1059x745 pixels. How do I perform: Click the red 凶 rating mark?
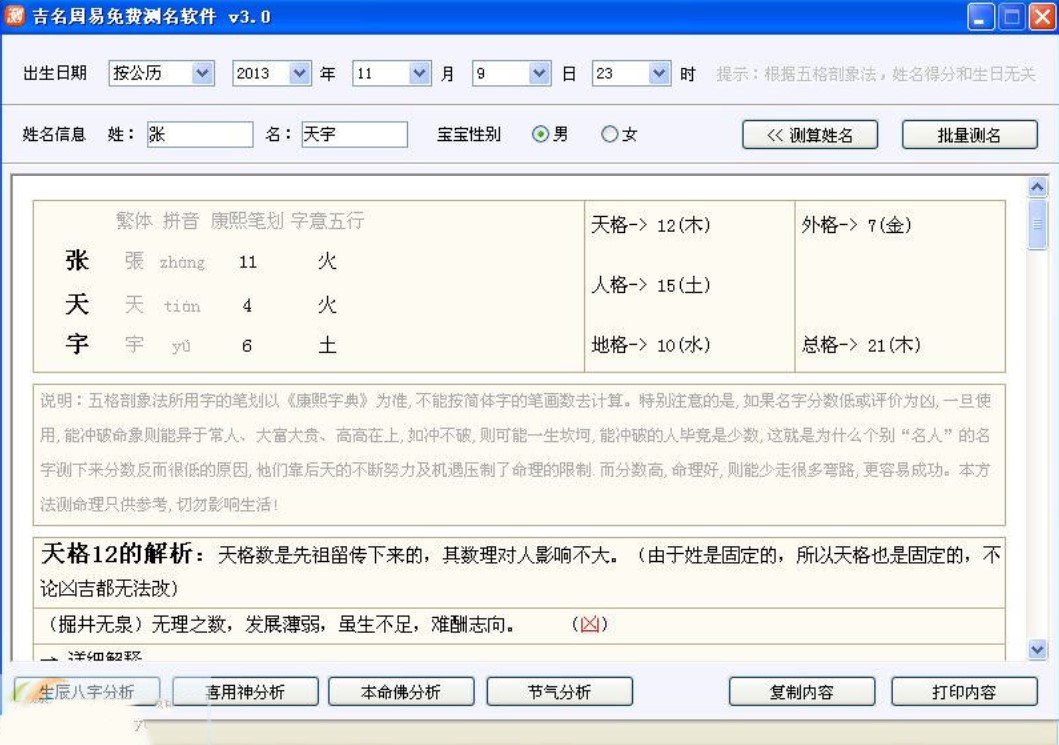(590, 624)
